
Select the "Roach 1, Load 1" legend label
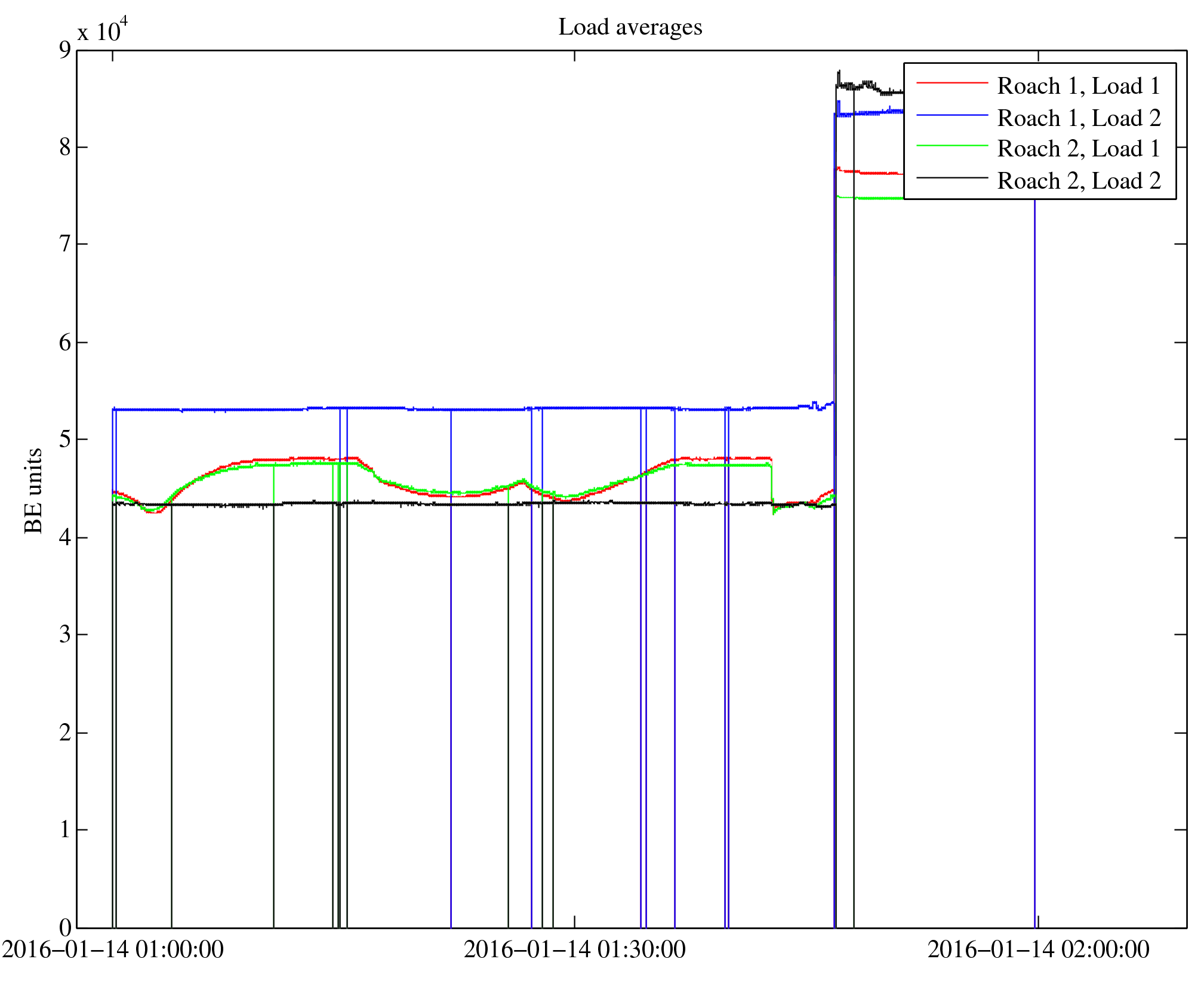(x=1079, y=86)
